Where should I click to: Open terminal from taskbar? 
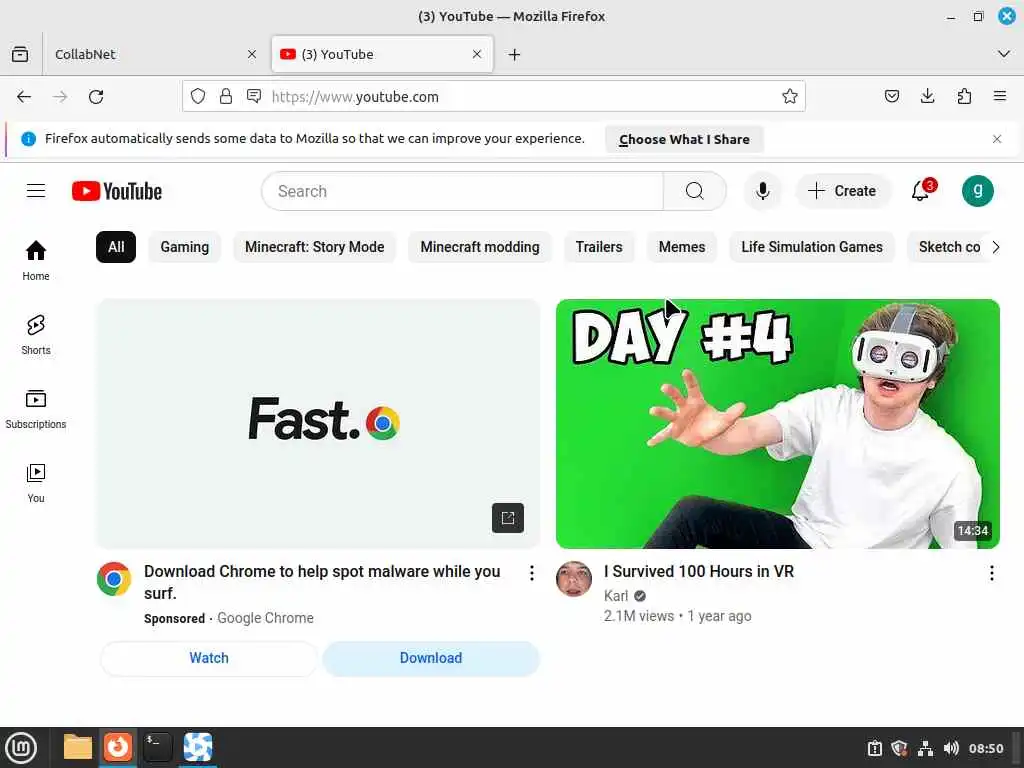(x=157, y=747)
